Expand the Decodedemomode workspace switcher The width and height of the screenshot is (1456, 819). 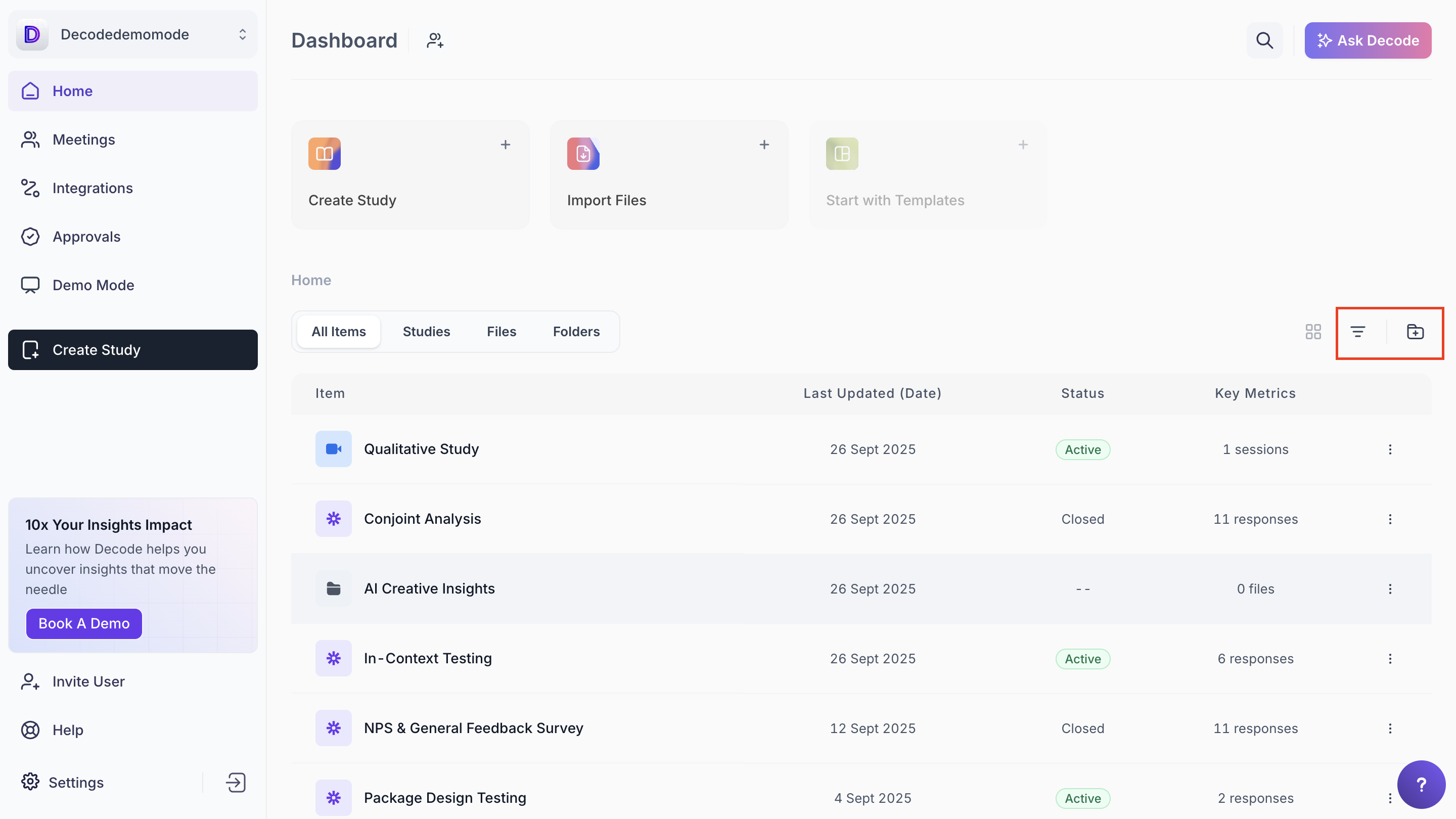[x=243, y=34]
